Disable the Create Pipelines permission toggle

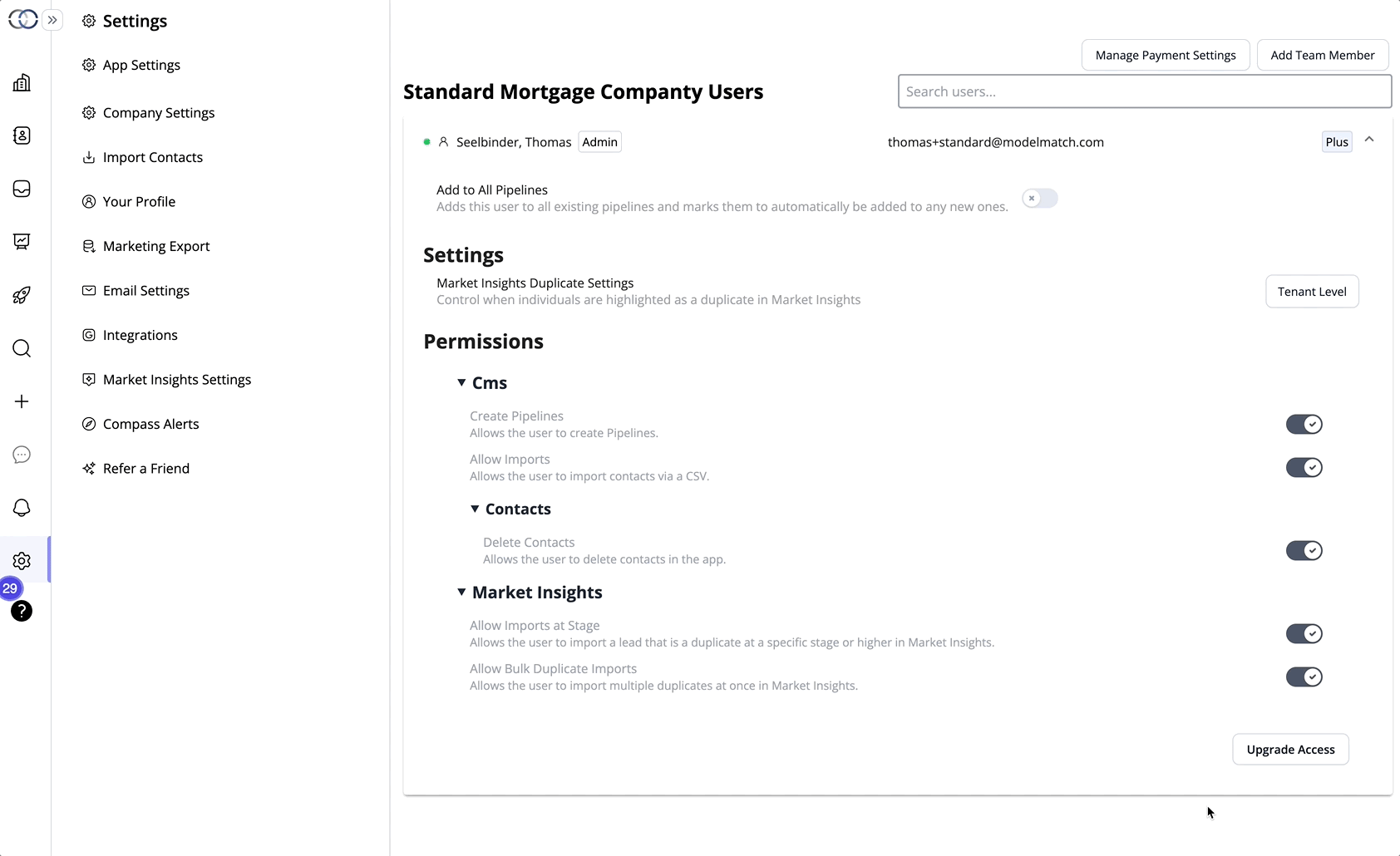pyautogui.click(x=1304, y=425)
